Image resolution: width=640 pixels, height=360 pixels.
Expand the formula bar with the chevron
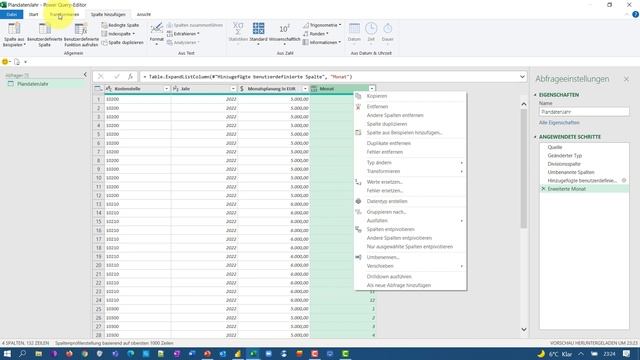pos(522,77)
